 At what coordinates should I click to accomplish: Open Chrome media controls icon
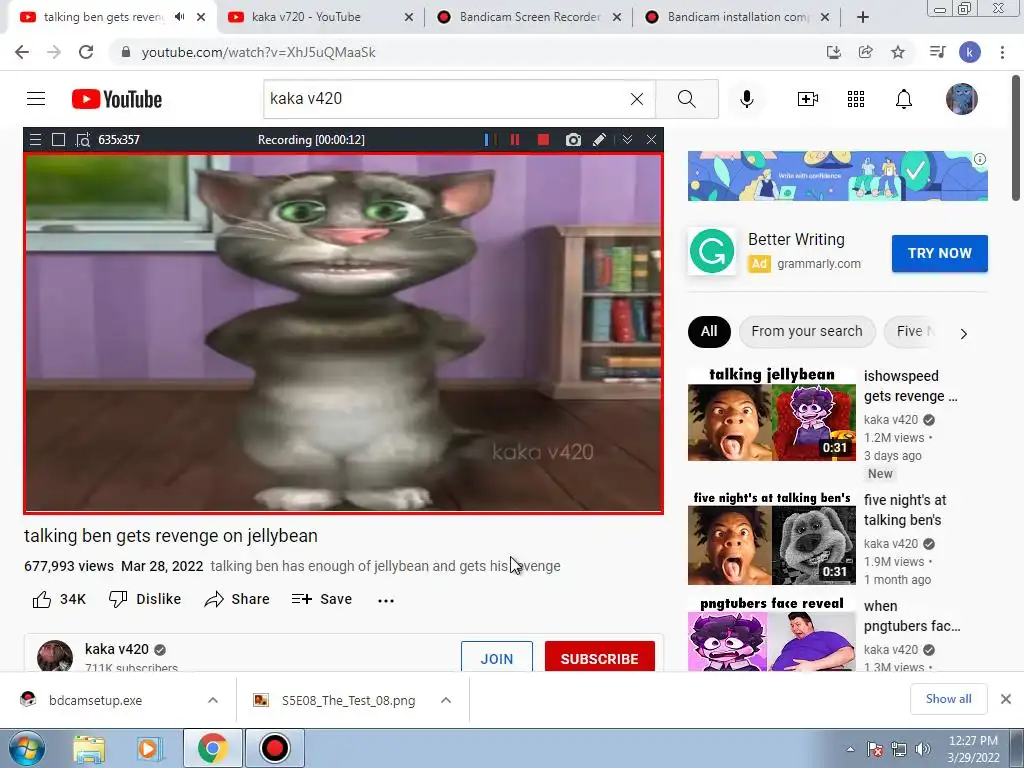click(937, 52)
